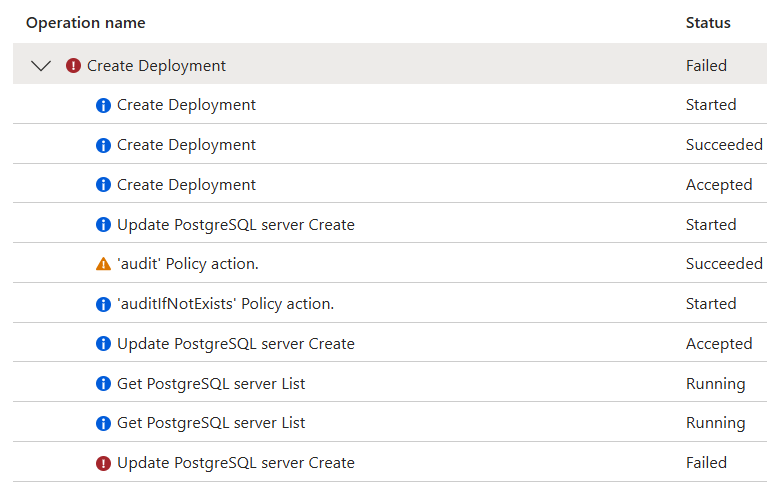Collapse the failed Create Deployment group

[x=41, y=66]
